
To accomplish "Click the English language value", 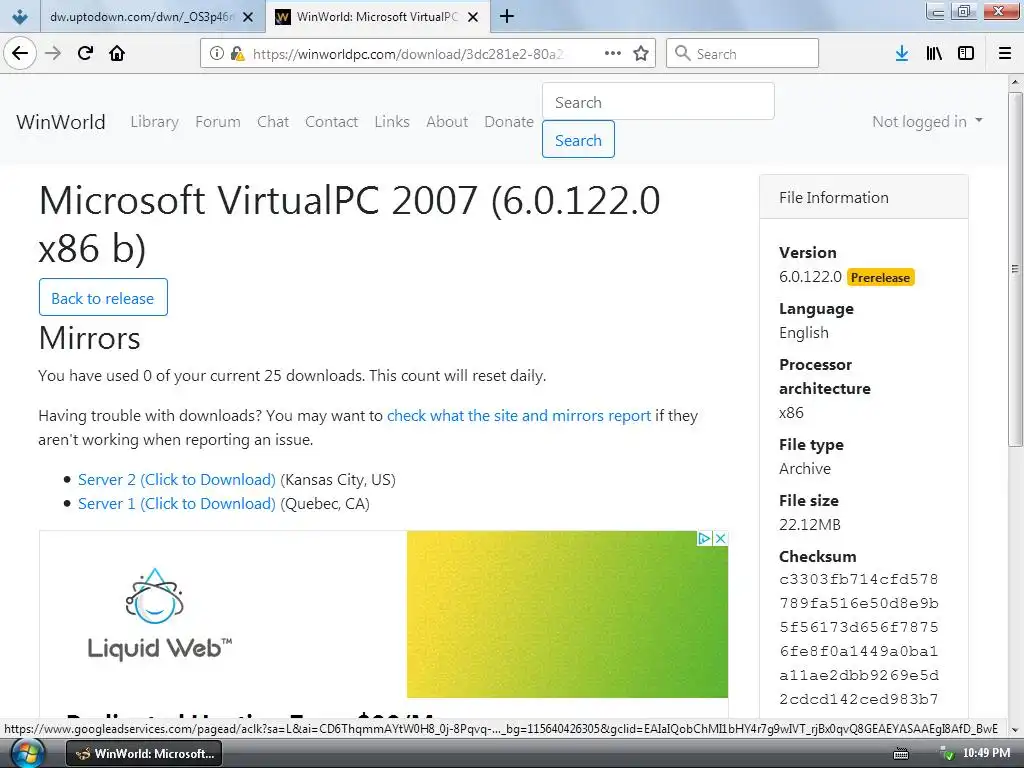I will click(803, 332).
